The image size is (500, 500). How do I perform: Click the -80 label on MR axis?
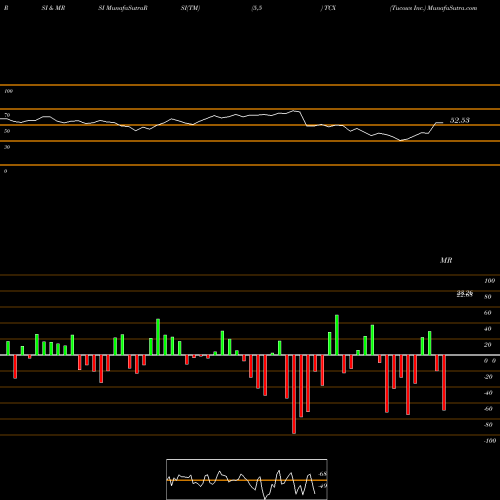(x=488, y=425)
